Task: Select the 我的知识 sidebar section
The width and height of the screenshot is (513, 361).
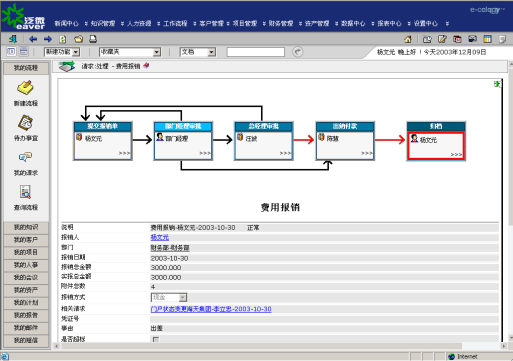Action: point(26,227)
